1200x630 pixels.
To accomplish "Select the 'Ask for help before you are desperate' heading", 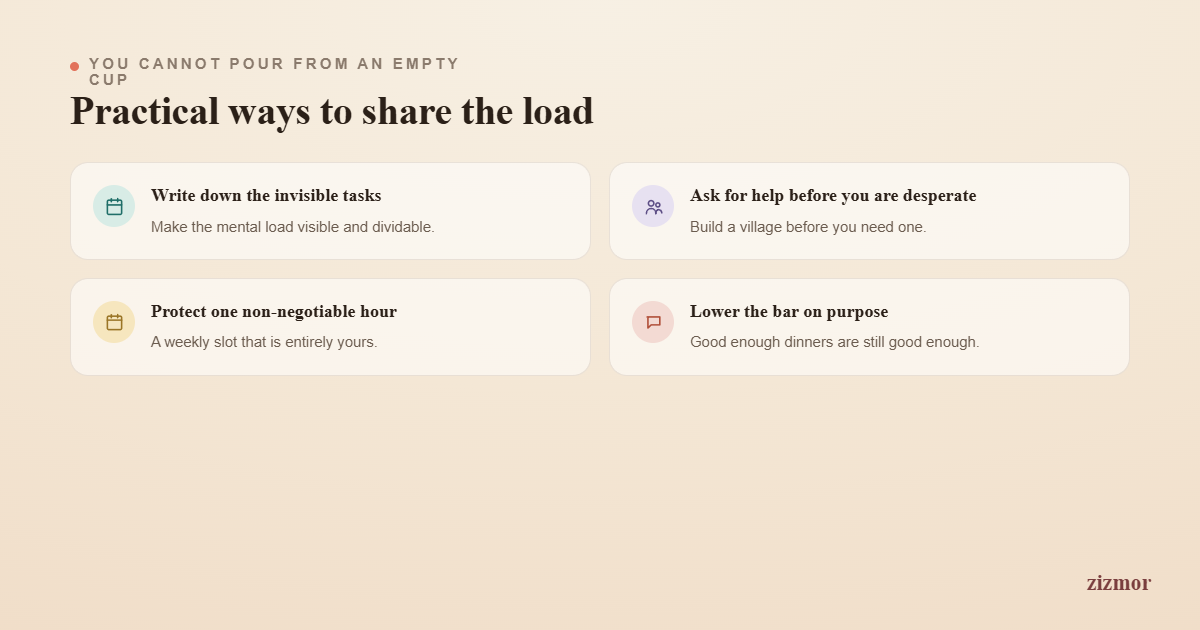I will 833,196.
